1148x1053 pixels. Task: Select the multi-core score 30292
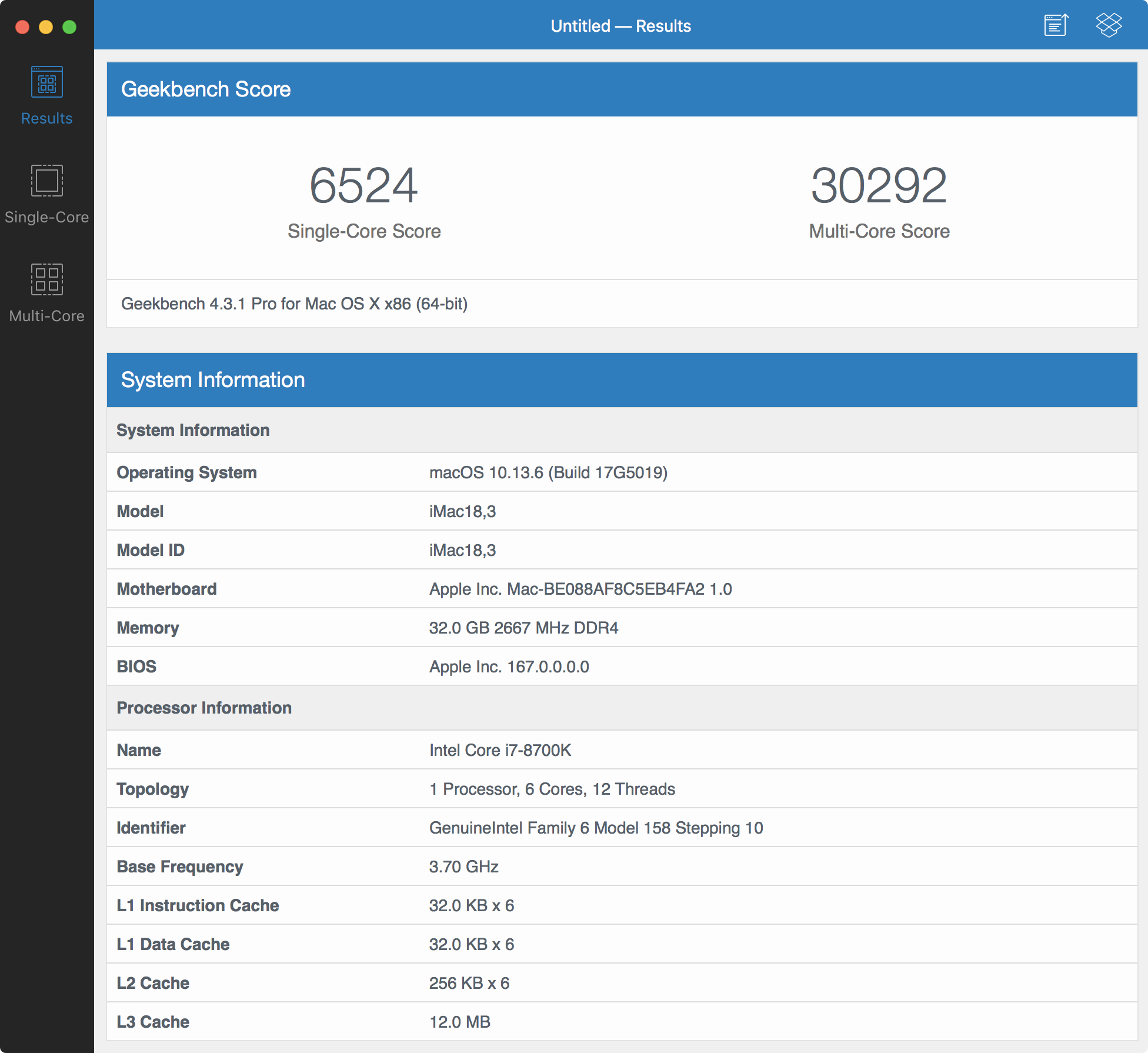pyautogui.click(x=879, y=186)
